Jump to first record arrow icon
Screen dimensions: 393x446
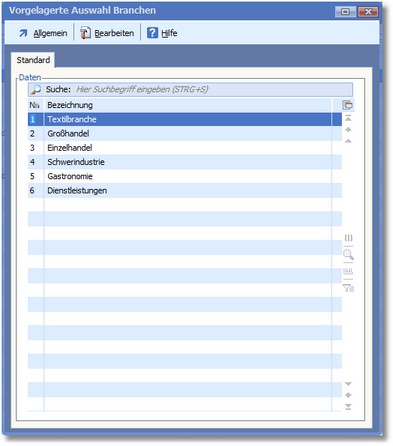pos(348,118)
